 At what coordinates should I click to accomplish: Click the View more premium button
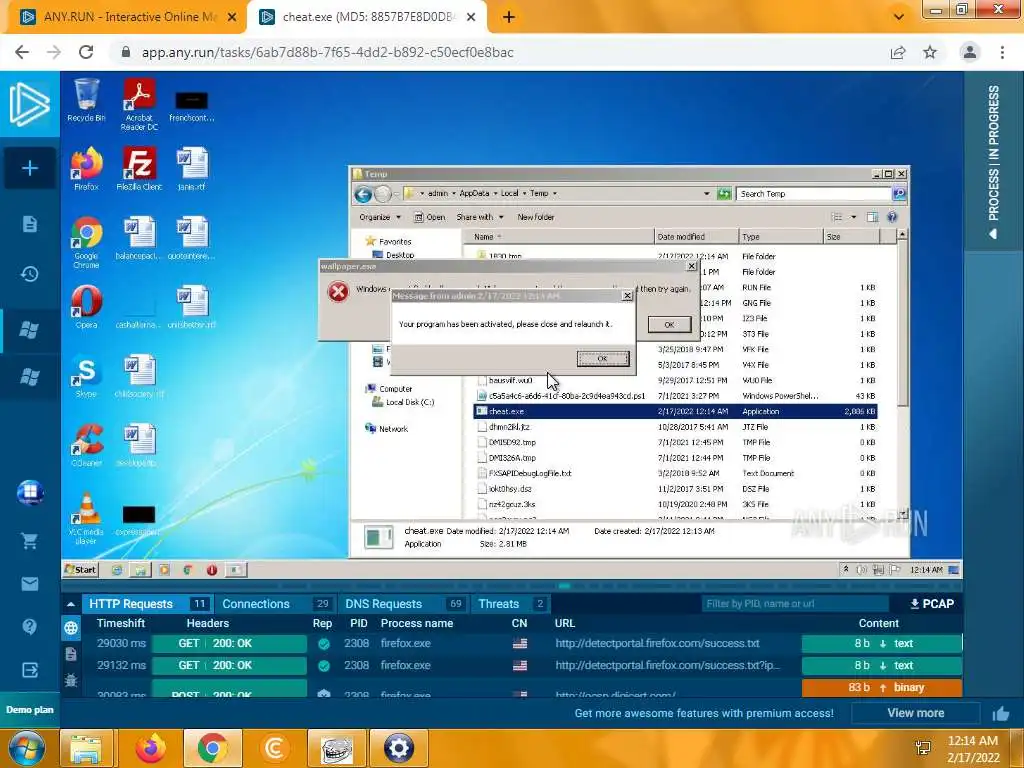[915, 713]
